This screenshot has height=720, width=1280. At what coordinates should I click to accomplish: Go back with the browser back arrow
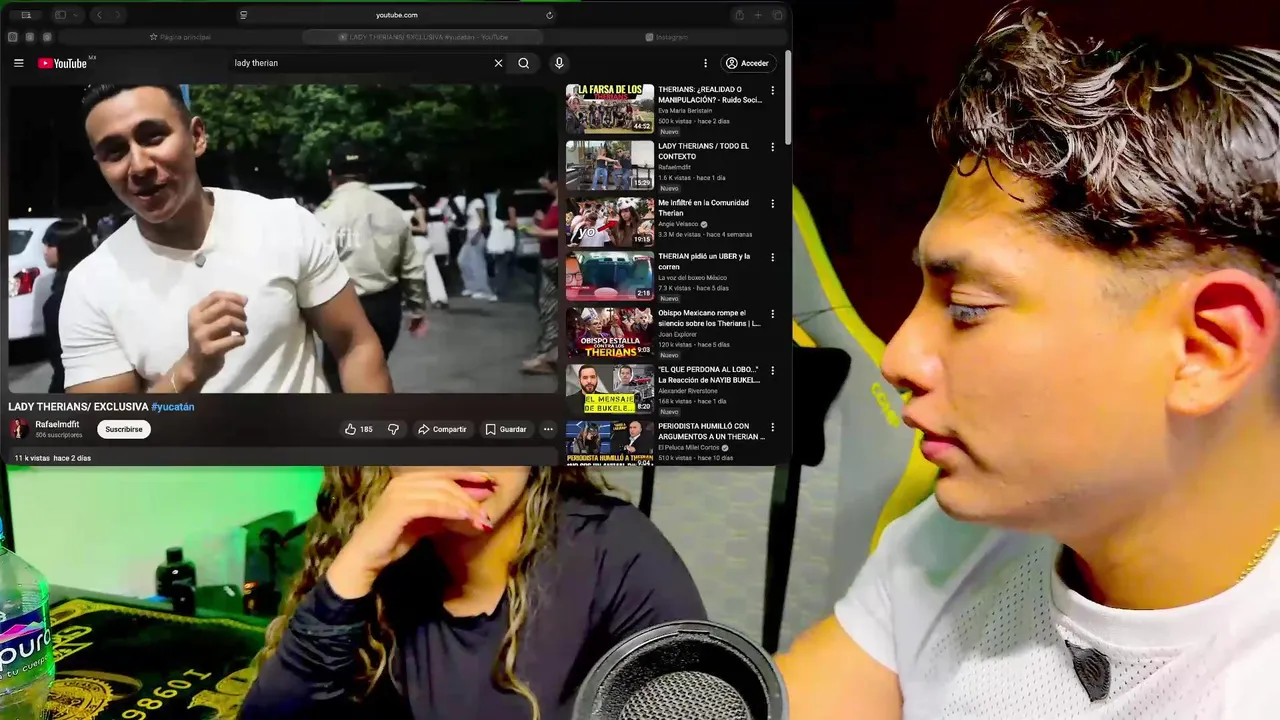[x=99, y=15]
